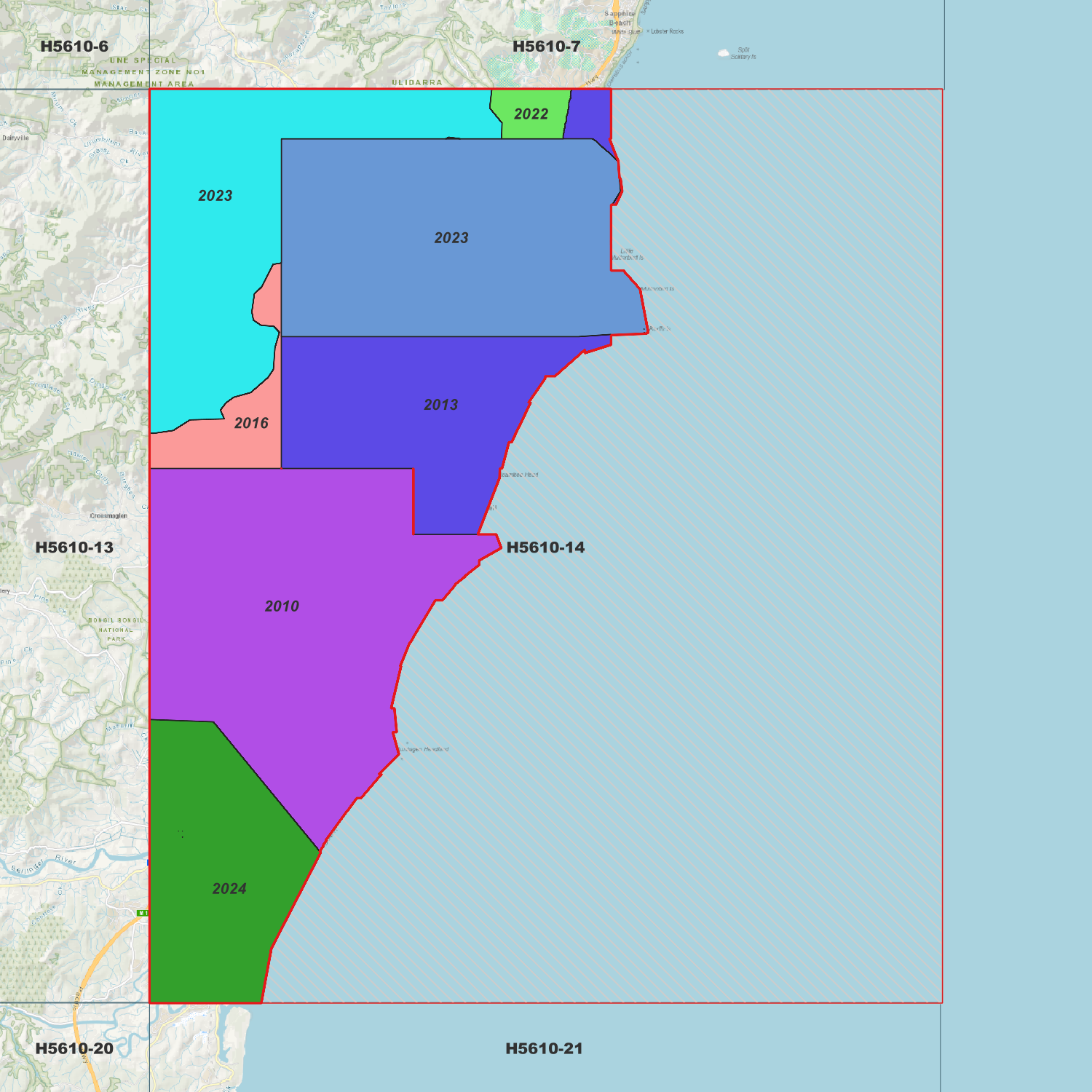
Task: Click the H5610-14 tile label
Action: click(545, 547)
